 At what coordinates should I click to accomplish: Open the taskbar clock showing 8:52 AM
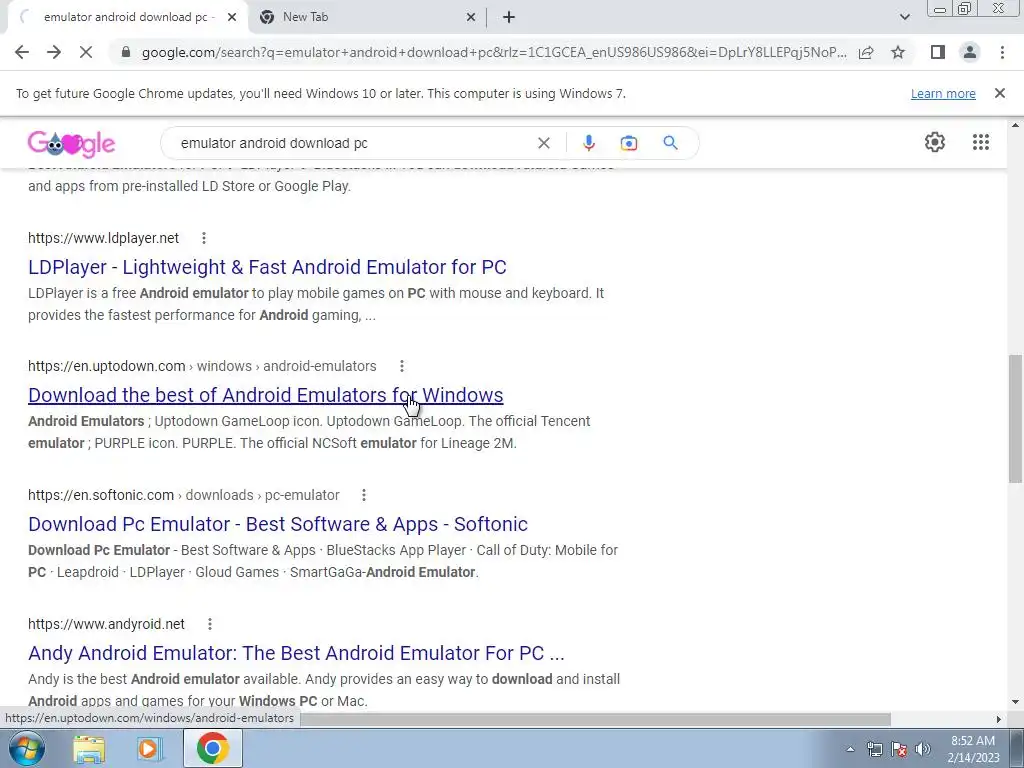(x=973, y=749)
